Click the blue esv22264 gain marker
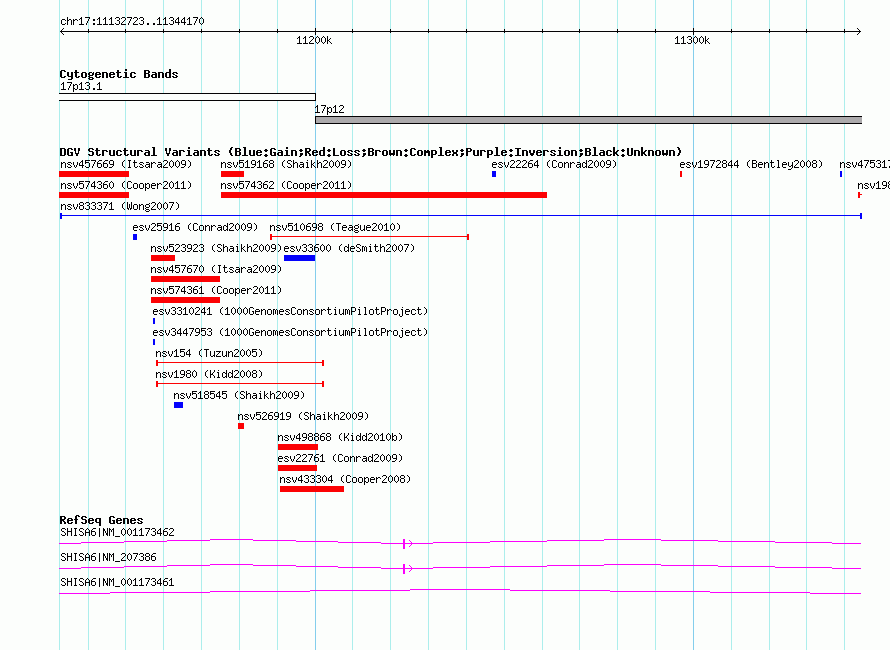Screen dimensions: 890x650 pyautogui.click(x=494, y=174)
